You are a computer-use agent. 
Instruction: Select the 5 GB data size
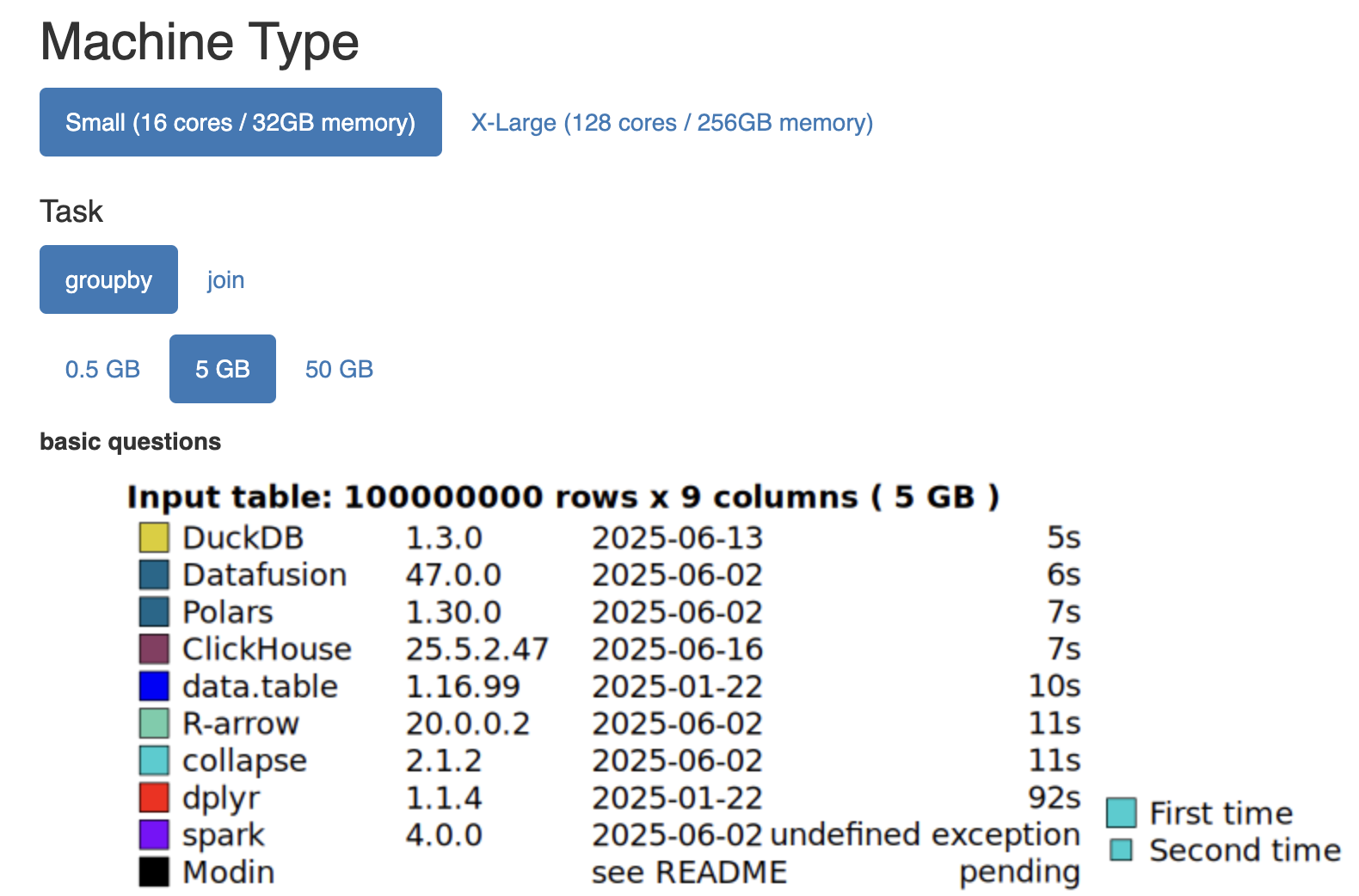pos(223,369)
